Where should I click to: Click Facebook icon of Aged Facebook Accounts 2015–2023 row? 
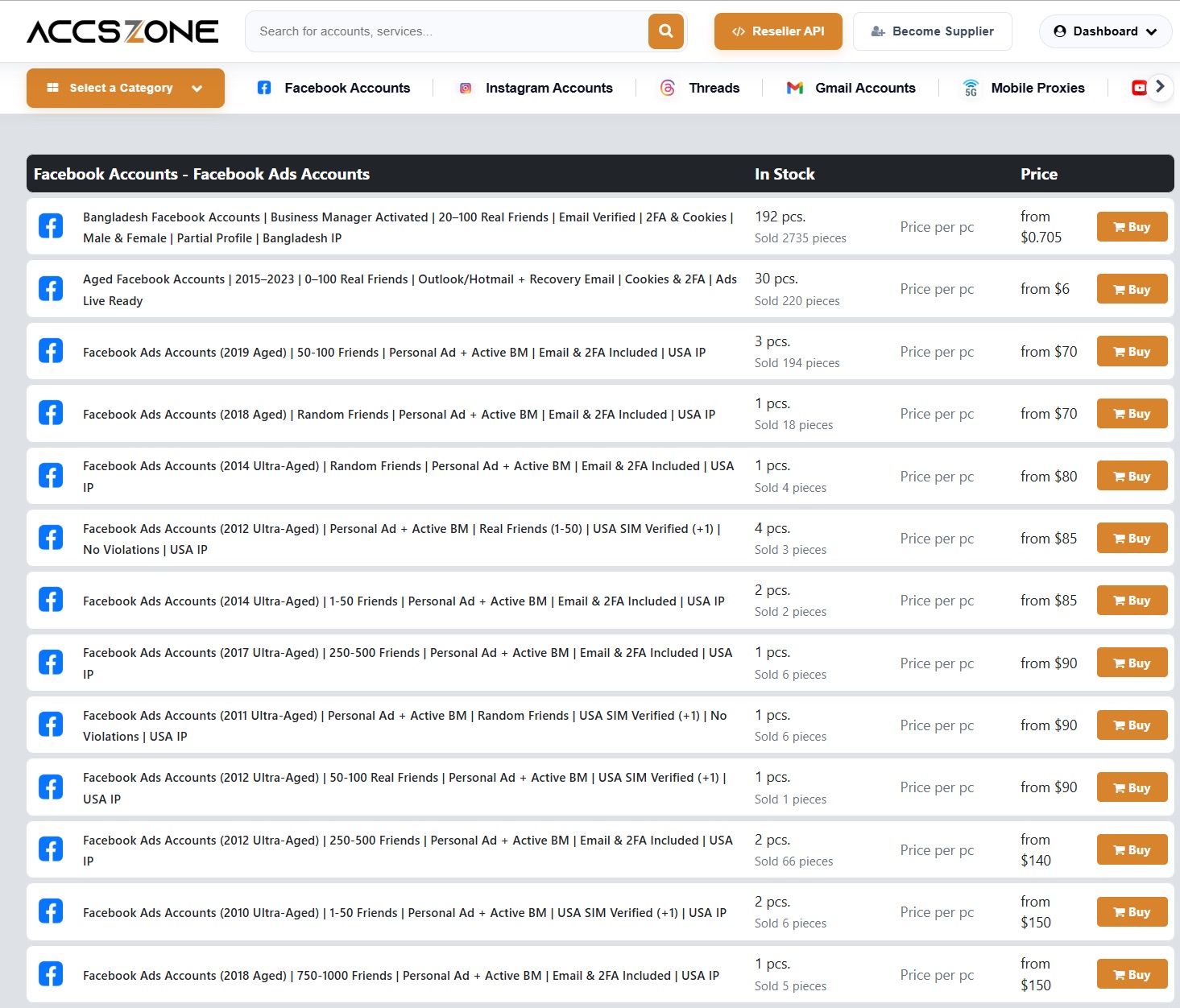click(51, 289)
